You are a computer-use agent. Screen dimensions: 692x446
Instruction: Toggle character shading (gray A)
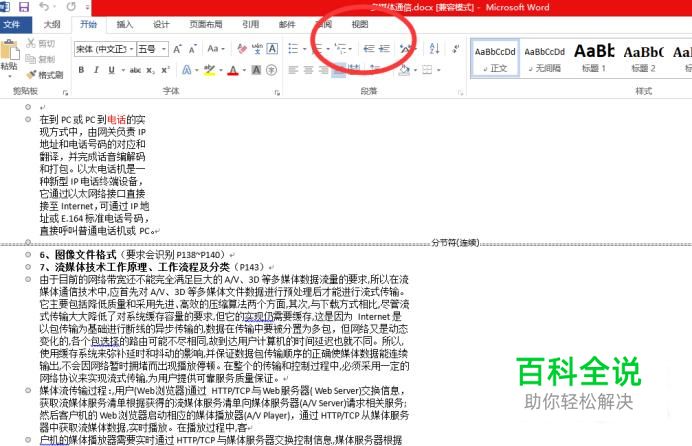coord(256,70)
